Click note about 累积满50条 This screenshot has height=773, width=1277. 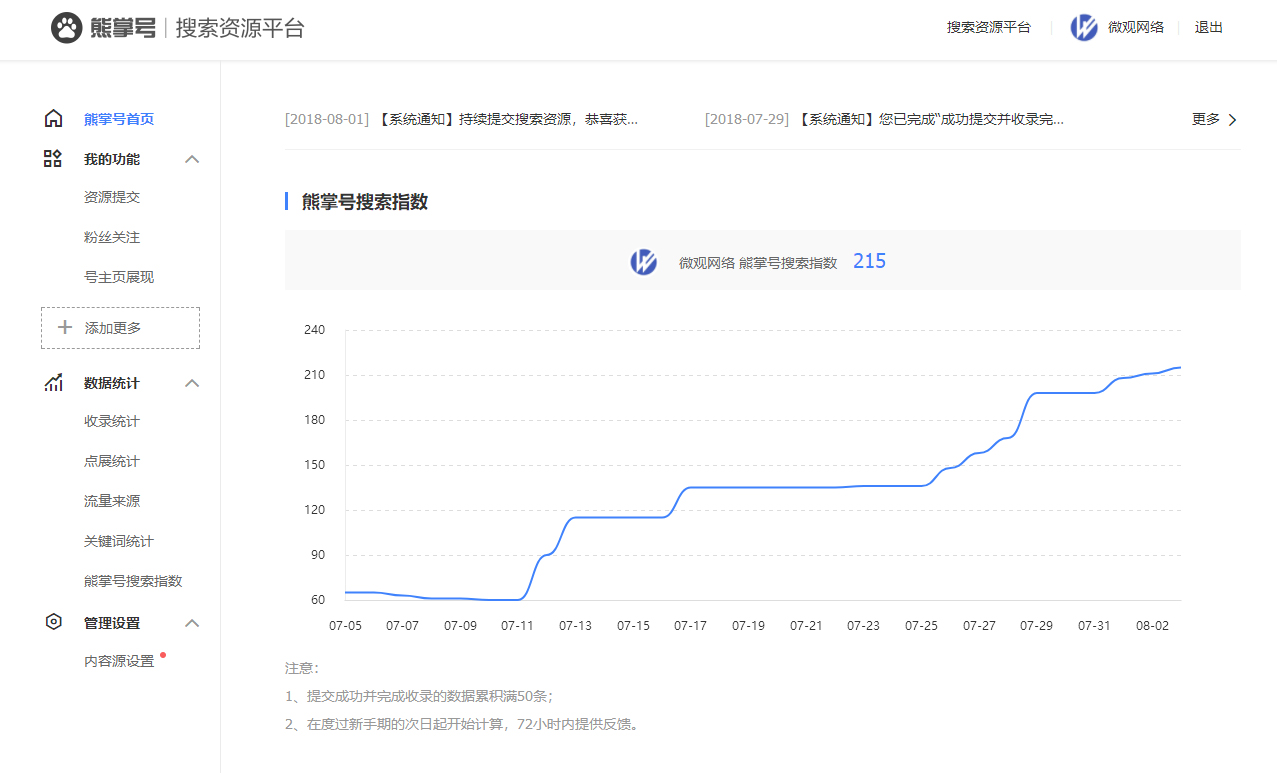click(419, 696)
